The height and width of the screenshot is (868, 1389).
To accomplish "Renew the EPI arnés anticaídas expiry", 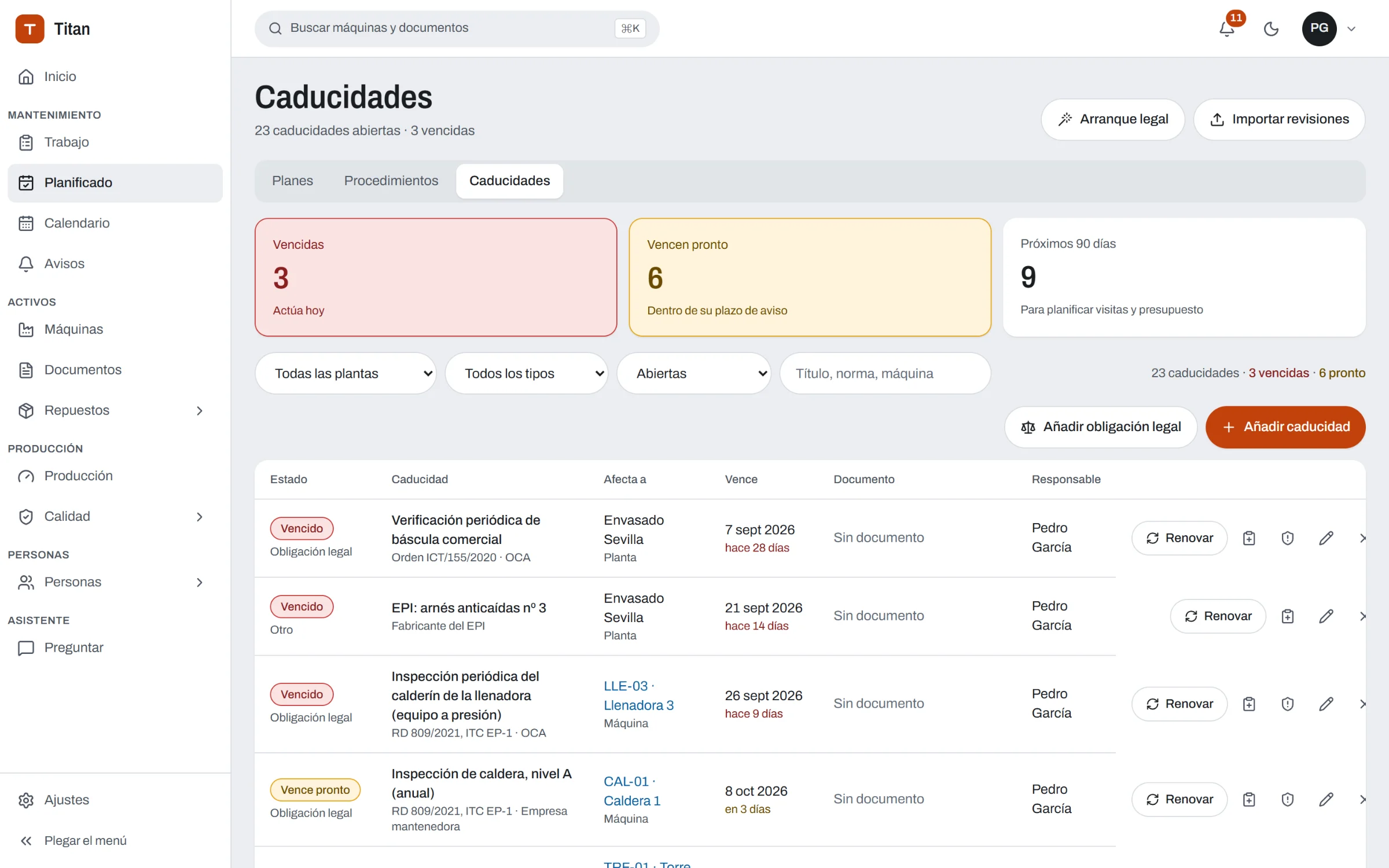I will 1218,616.
